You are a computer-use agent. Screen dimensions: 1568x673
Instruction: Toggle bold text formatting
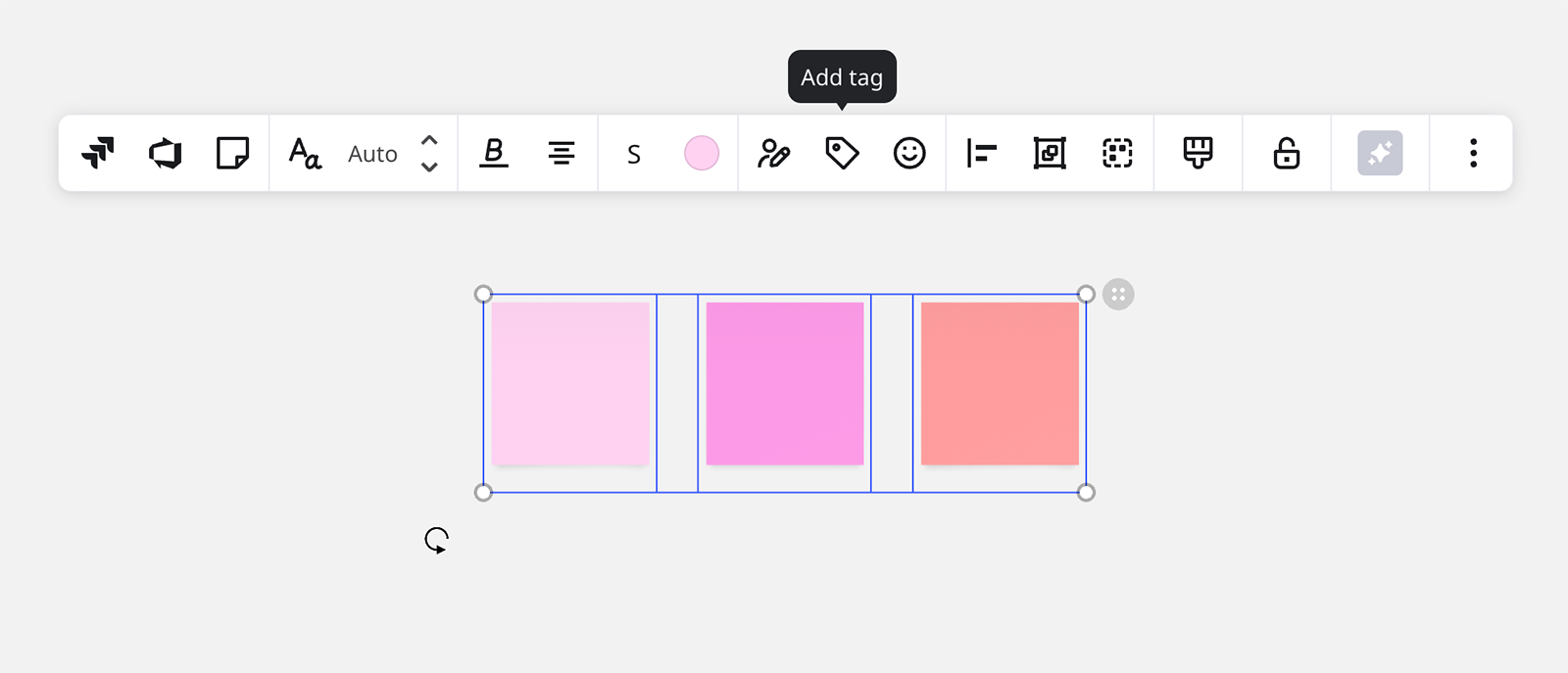click(494, 153)
